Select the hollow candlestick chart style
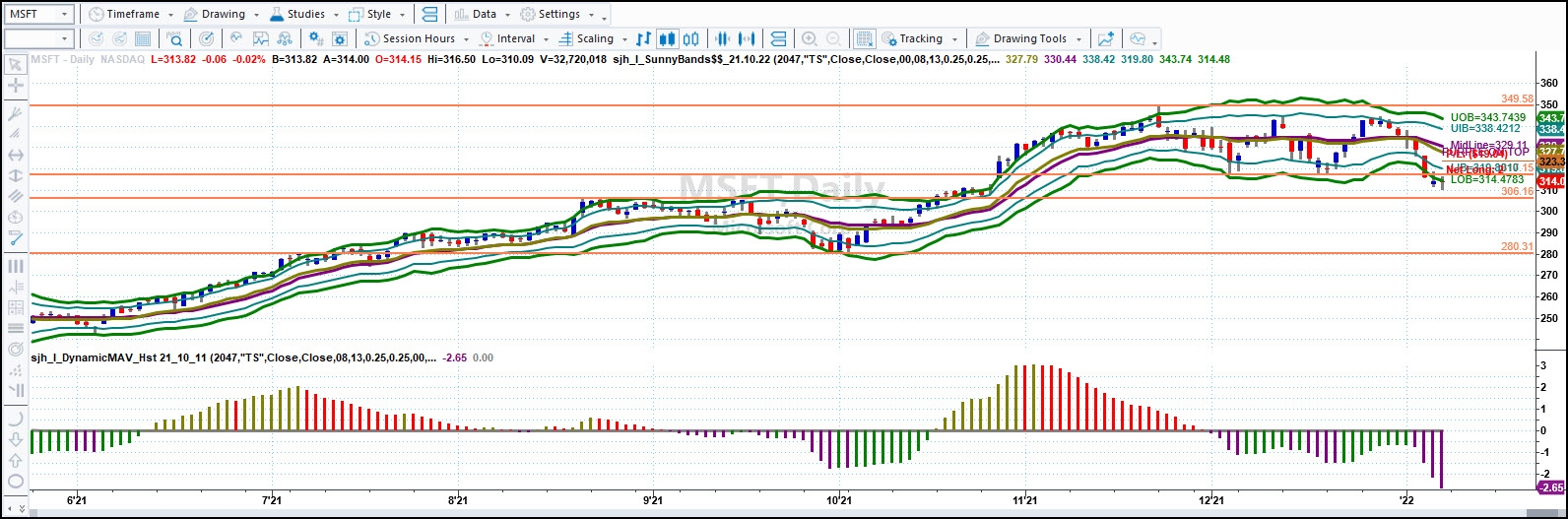1568x519 pixels. pos(690,38)
